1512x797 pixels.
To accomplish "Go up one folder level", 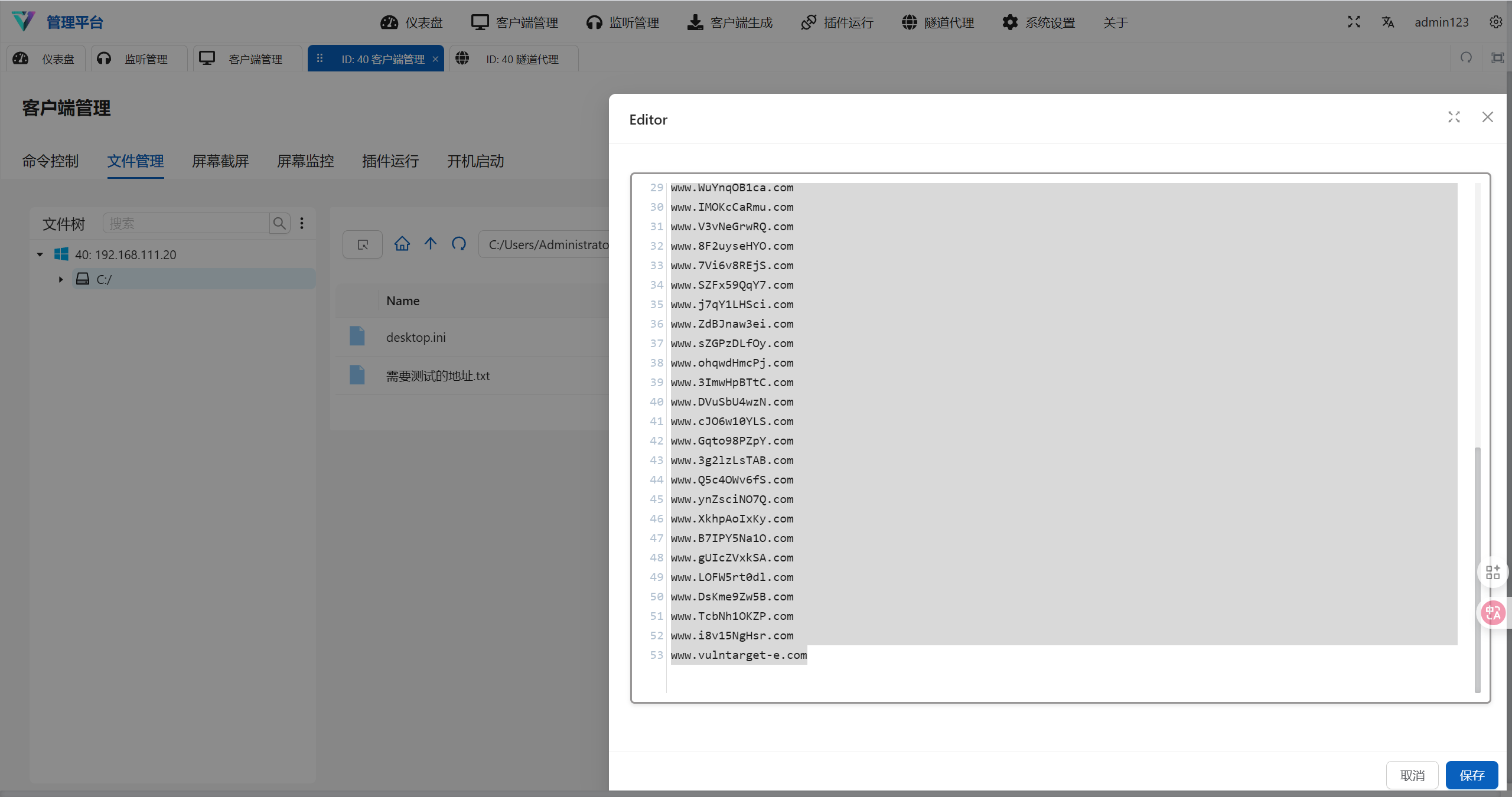I will (431, 244).
